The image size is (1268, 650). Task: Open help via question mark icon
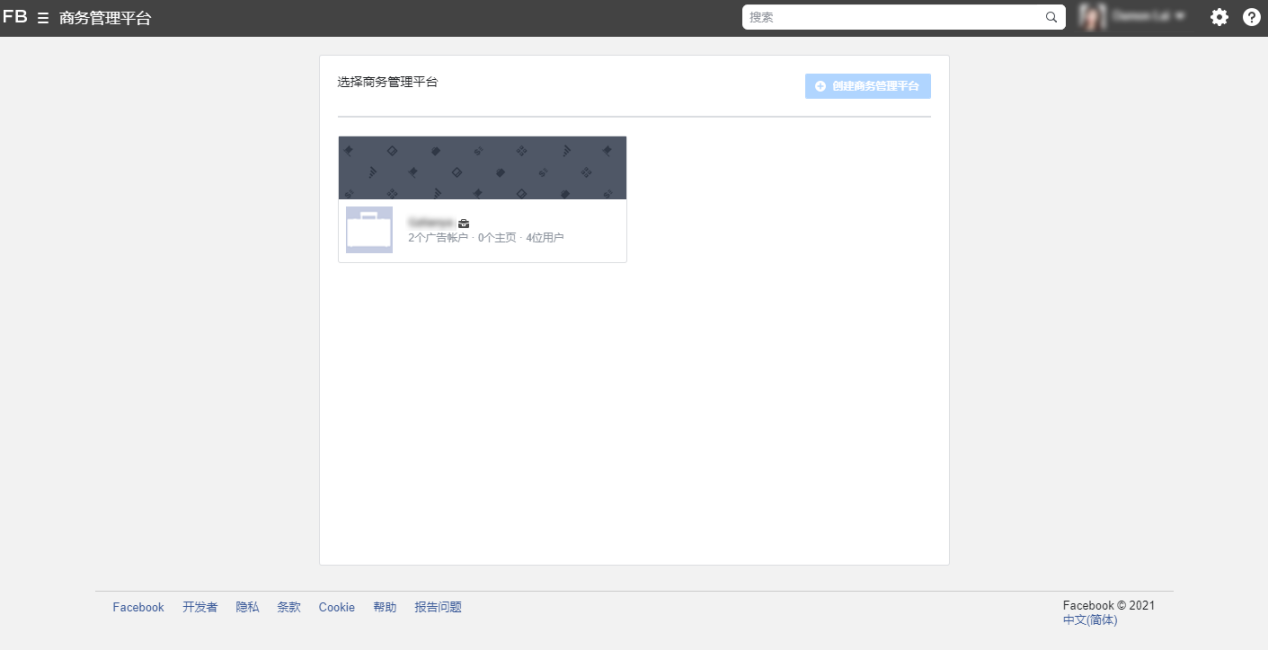click(x=1251, y=17)
